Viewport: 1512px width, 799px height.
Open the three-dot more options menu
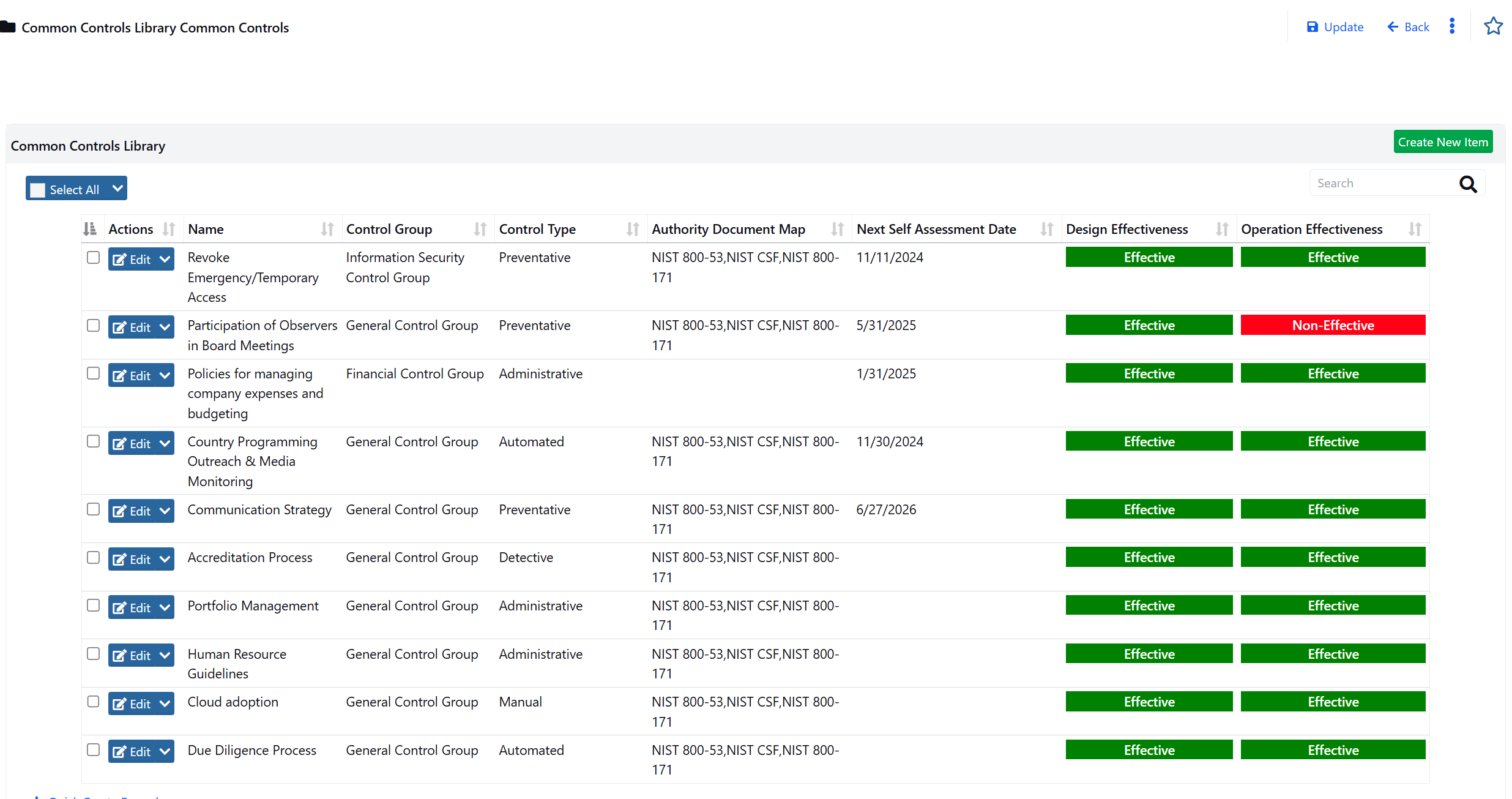(x=1452, y=26)
